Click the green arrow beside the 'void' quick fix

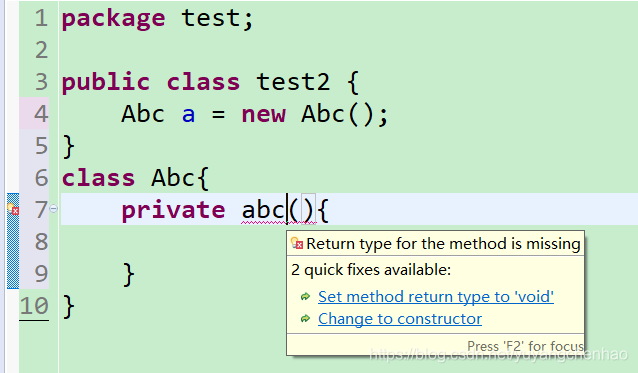pos(305,297)
